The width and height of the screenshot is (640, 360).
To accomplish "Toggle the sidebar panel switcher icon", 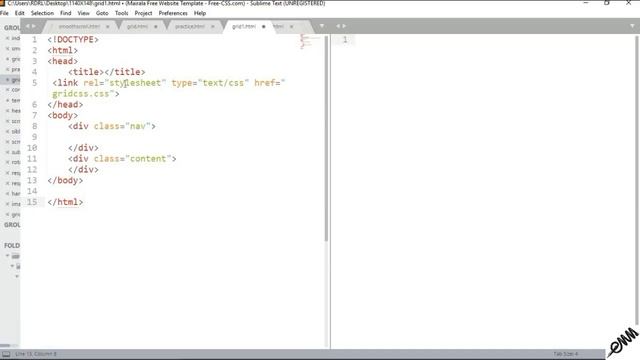I will [6, 354].
